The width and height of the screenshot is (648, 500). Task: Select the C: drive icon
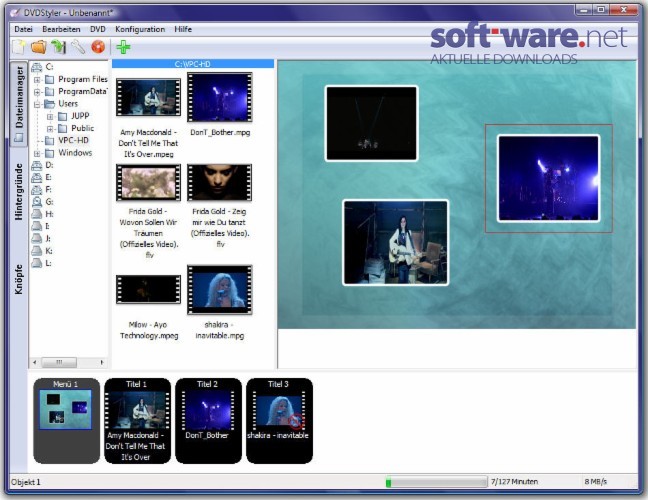37,67
